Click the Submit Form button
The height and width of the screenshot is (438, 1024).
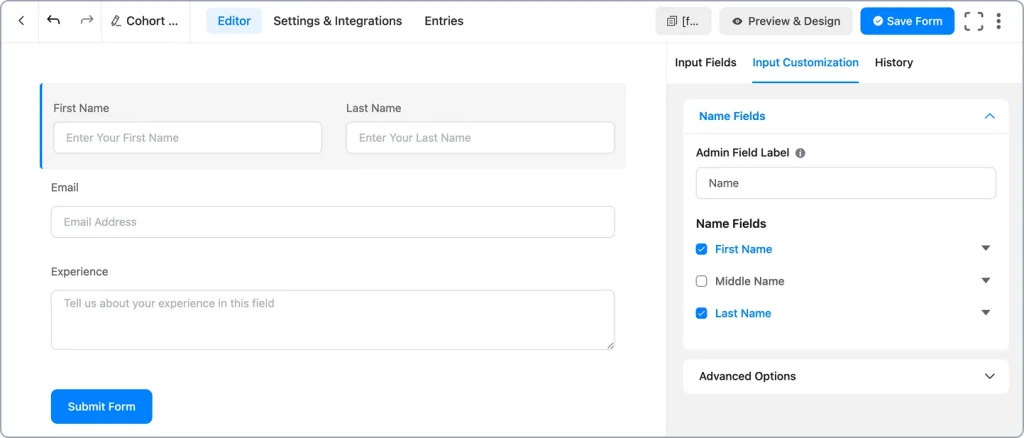point(101,407)
